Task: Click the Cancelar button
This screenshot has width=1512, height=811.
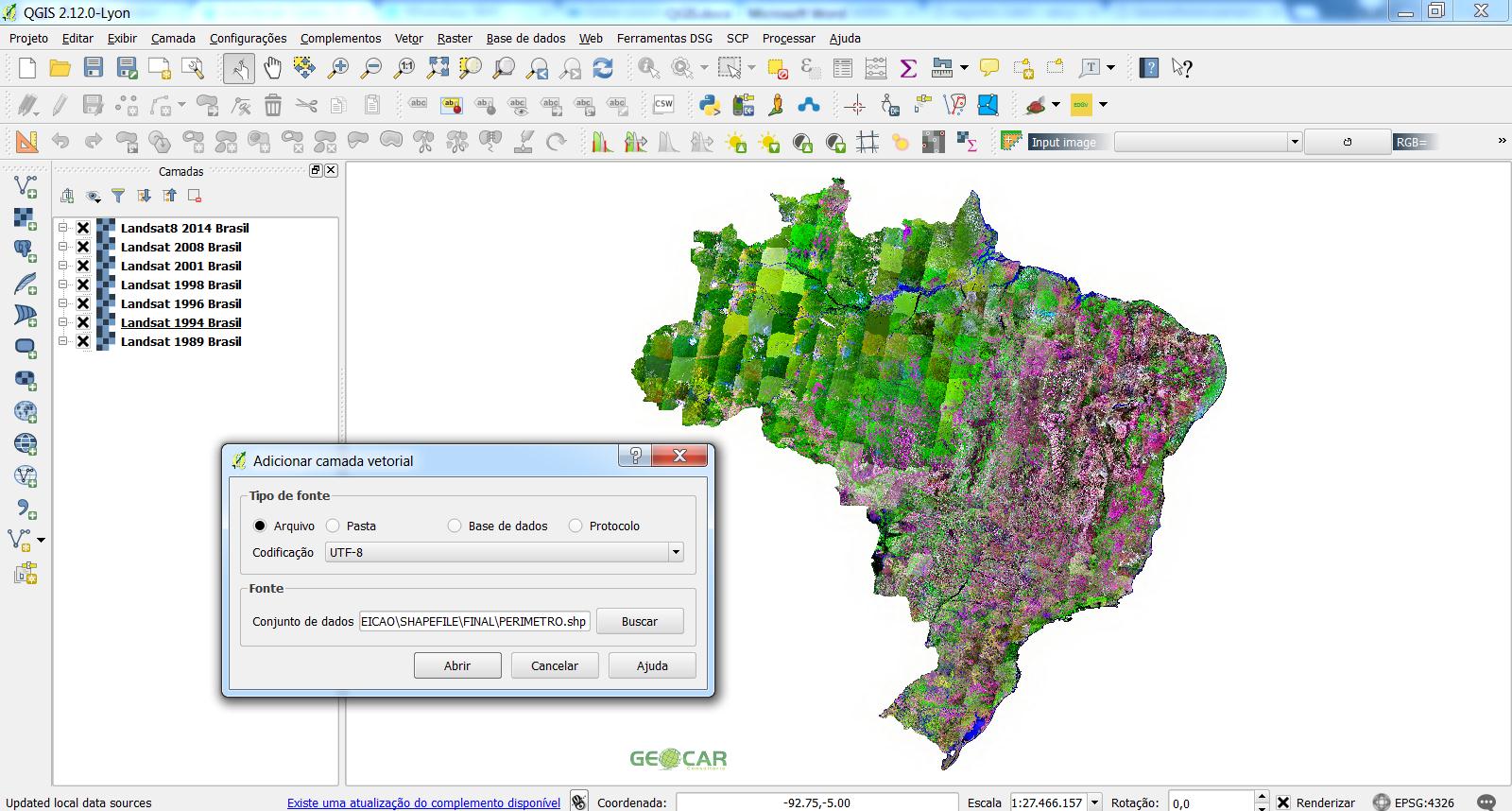Action: (555, 665)
